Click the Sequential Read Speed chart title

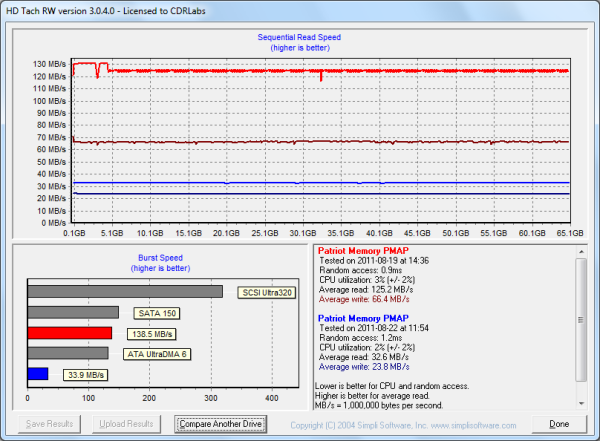point(299,37)
